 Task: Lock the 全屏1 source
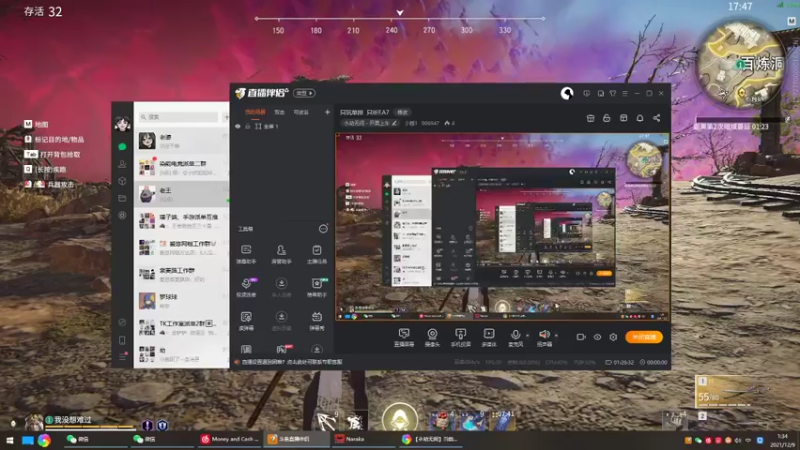coord(248,126)
